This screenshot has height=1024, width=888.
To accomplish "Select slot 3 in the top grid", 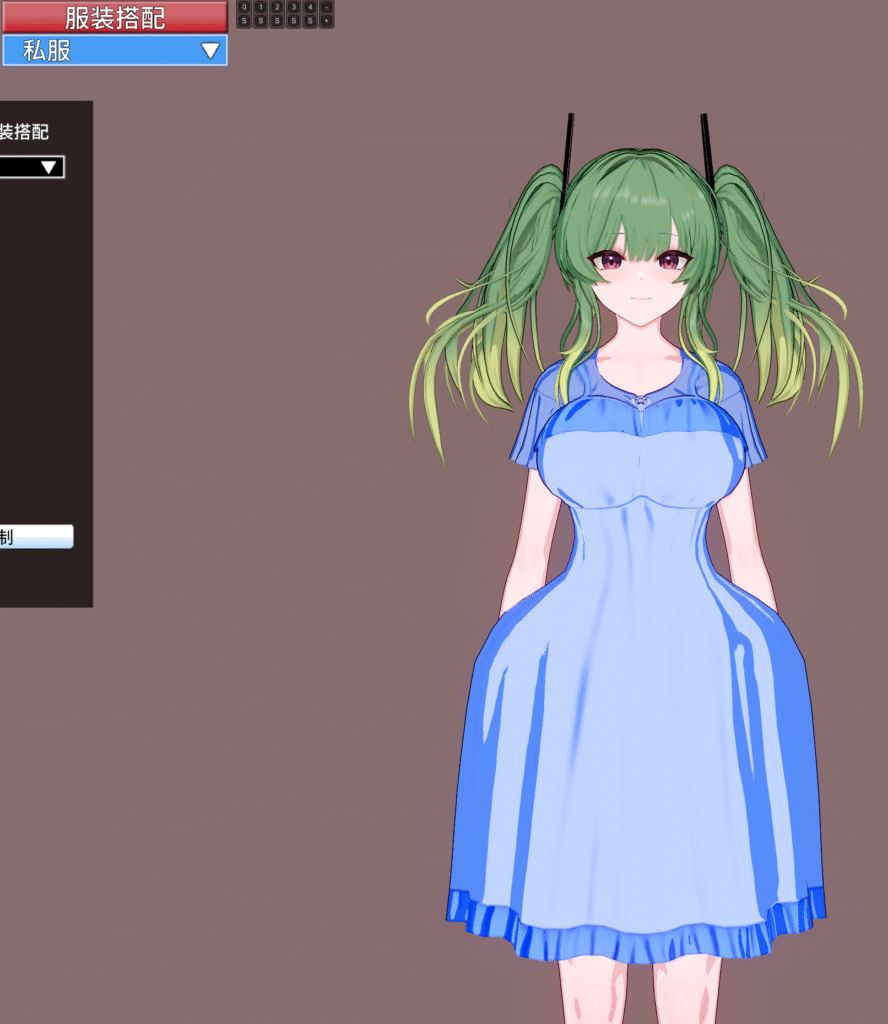I will [x=293, y=7].
